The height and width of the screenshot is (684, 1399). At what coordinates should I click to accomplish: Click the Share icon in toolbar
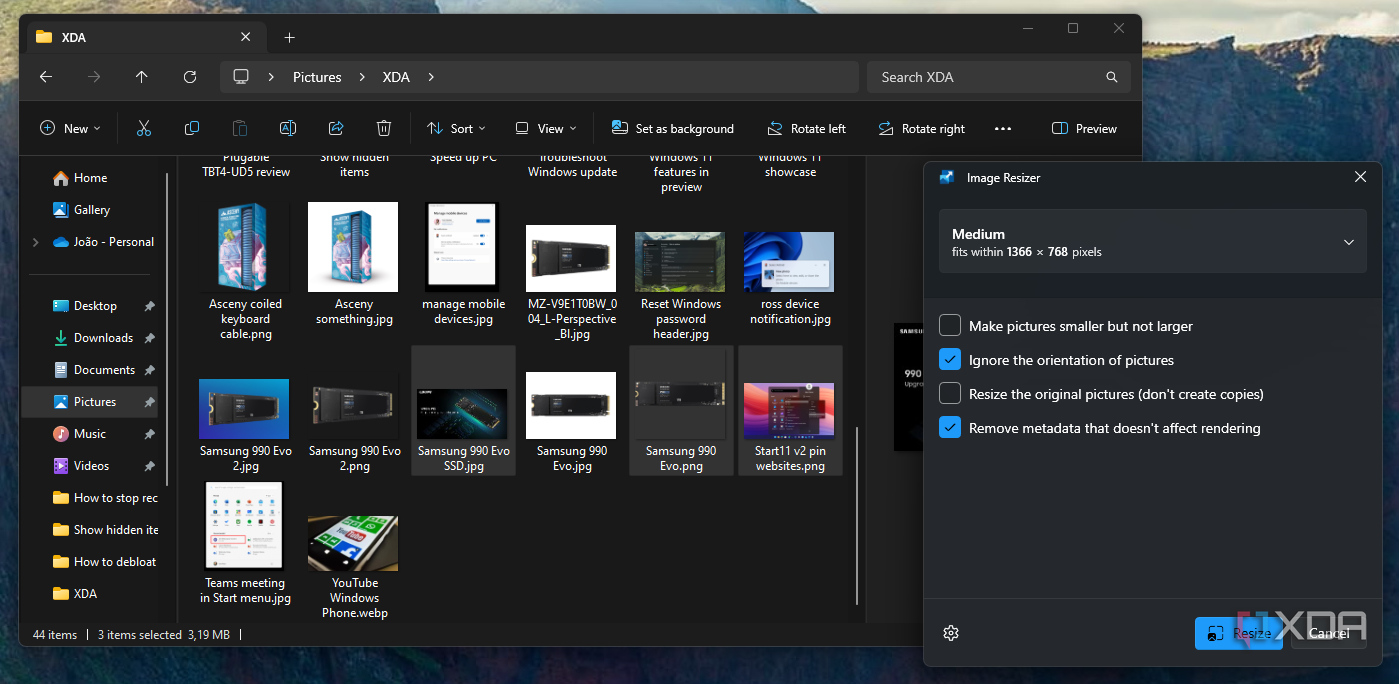[336, 128]
